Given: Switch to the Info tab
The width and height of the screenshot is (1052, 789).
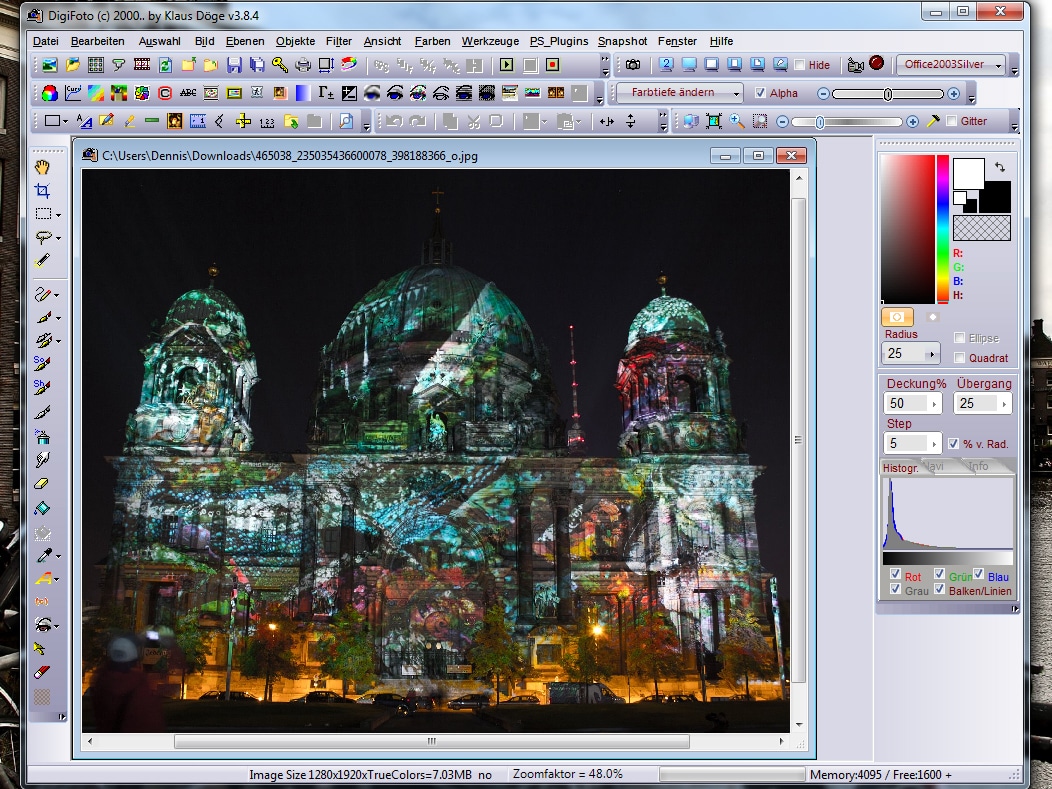Looking at the screenshot, I should (978, 467).
